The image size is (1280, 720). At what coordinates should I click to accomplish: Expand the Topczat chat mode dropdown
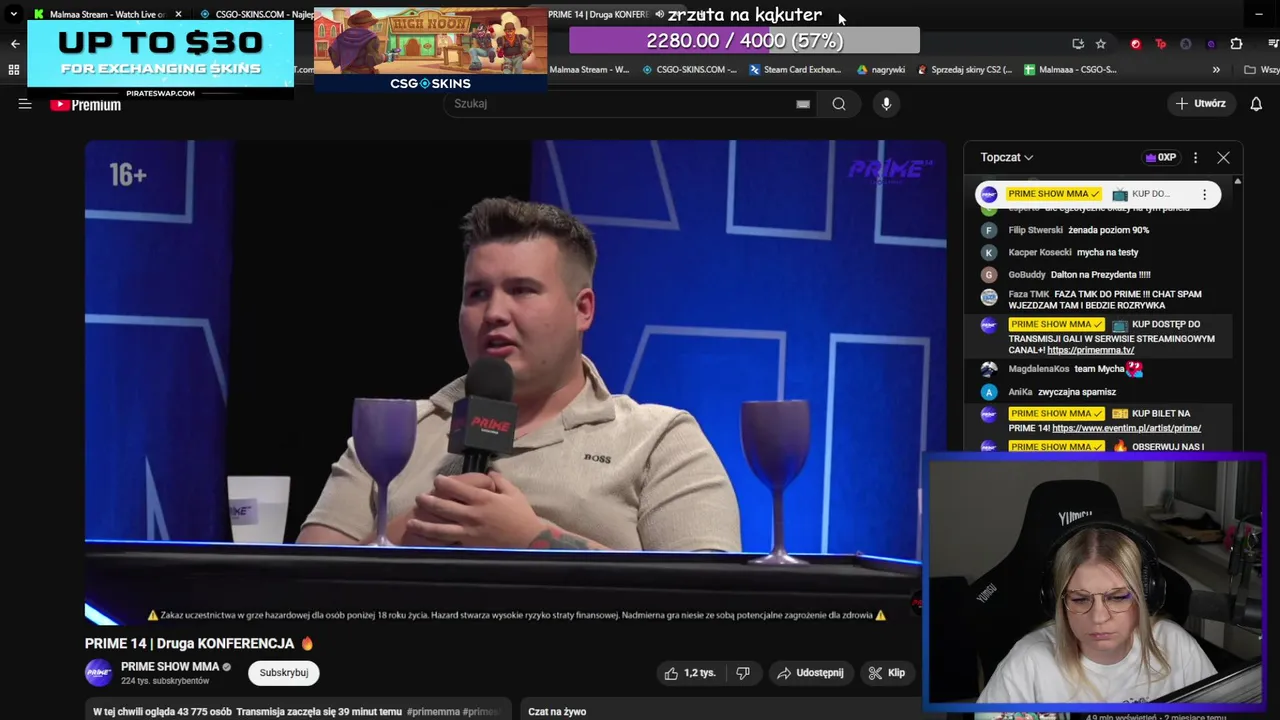coord(1007,157)
